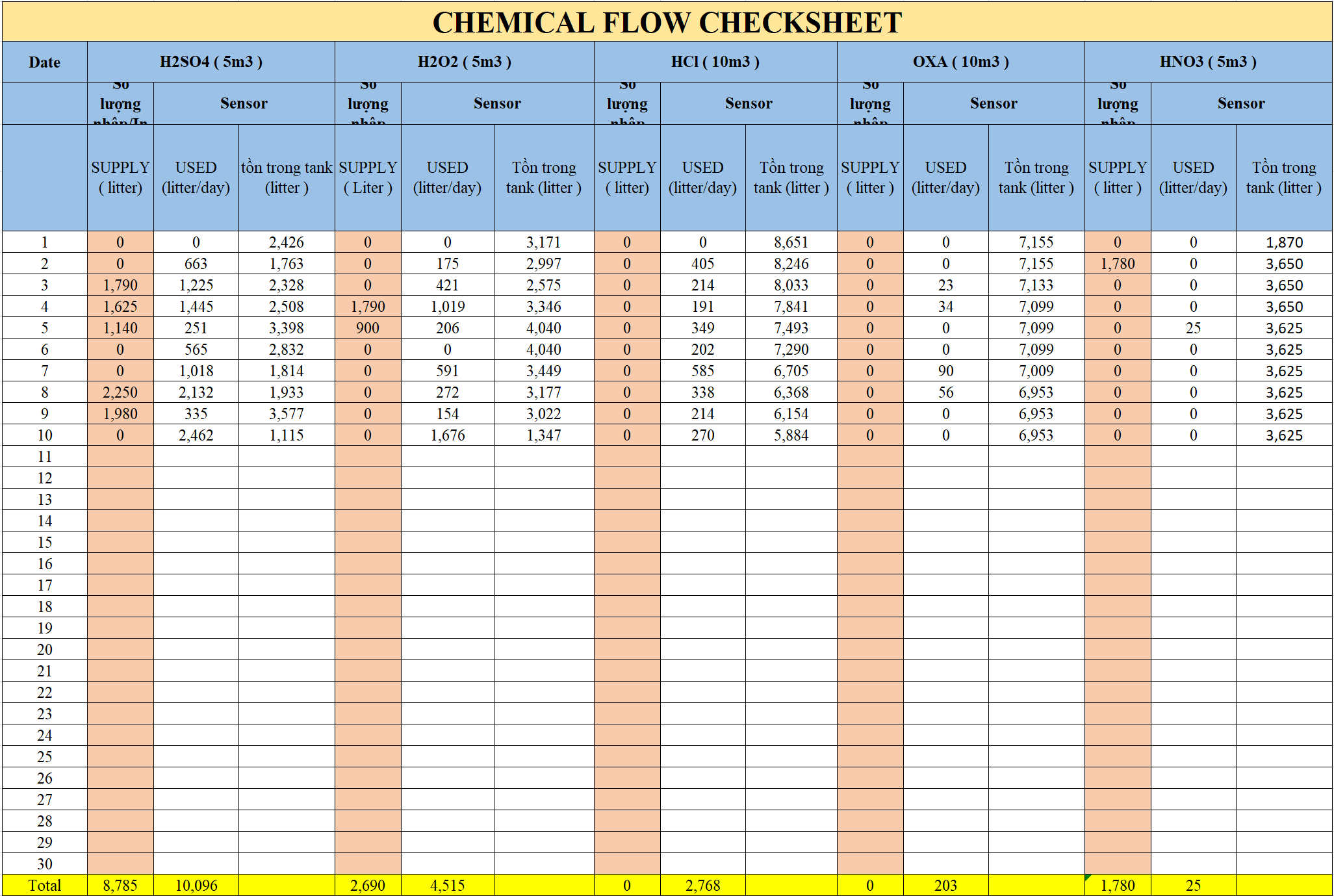This screenshot has height=896, width=1334.
Task: Click the H2O2 ( 5m3 ) header
Action: coord(464,62)
